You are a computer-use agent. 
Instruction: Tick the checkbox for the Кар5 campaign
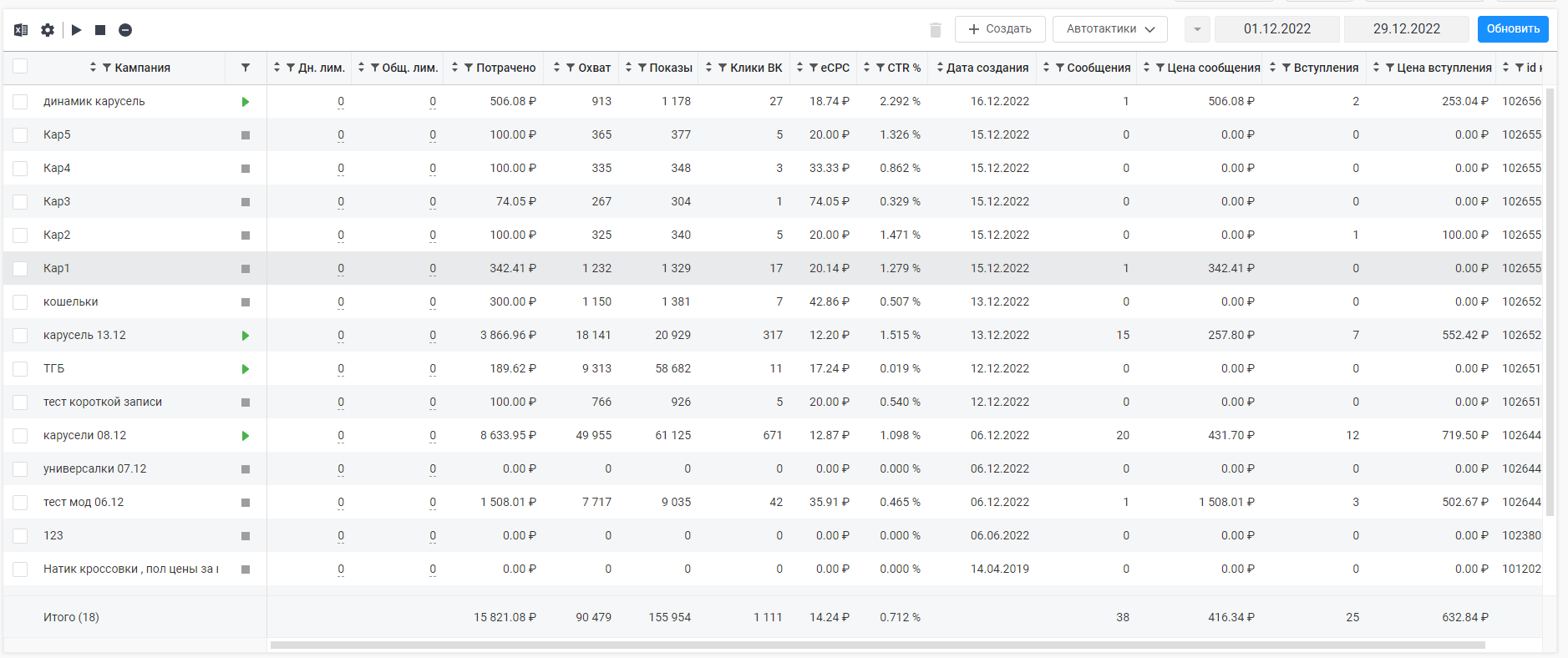(20, 135)
